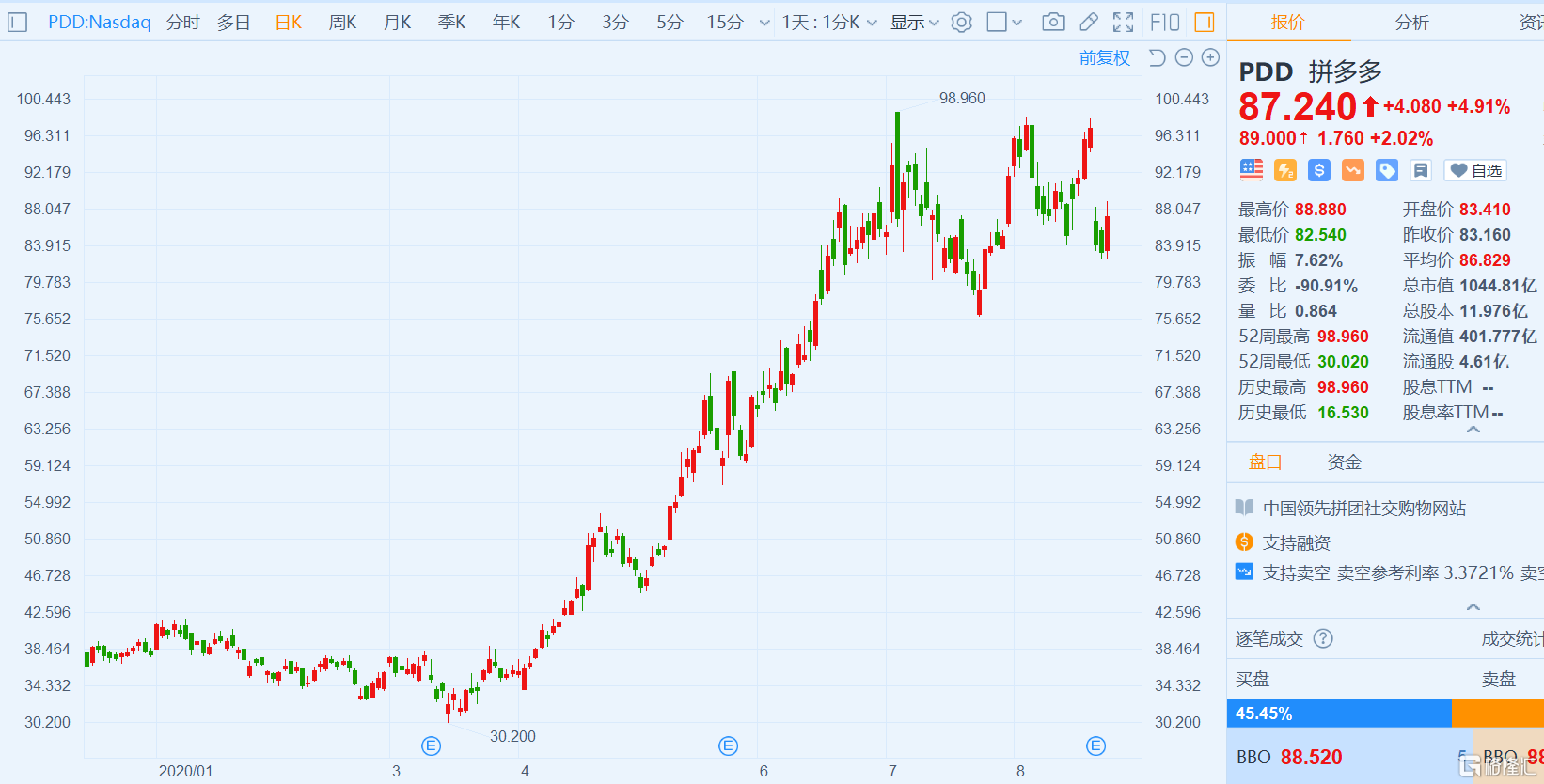Reset chart view with undo arrow
The image size is (1544, 784).
[1158, 57]
